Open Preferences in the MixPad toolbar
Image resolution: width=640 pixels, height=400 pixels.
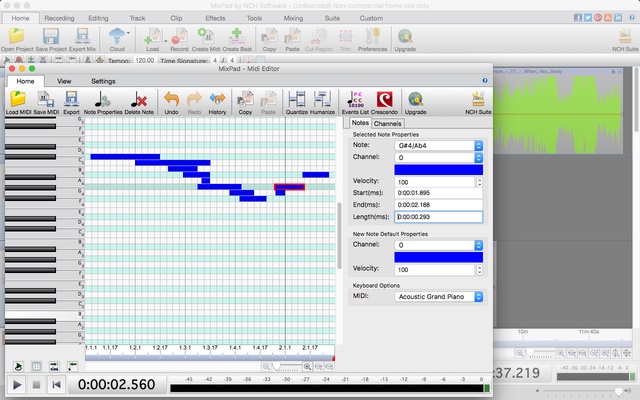372,40
